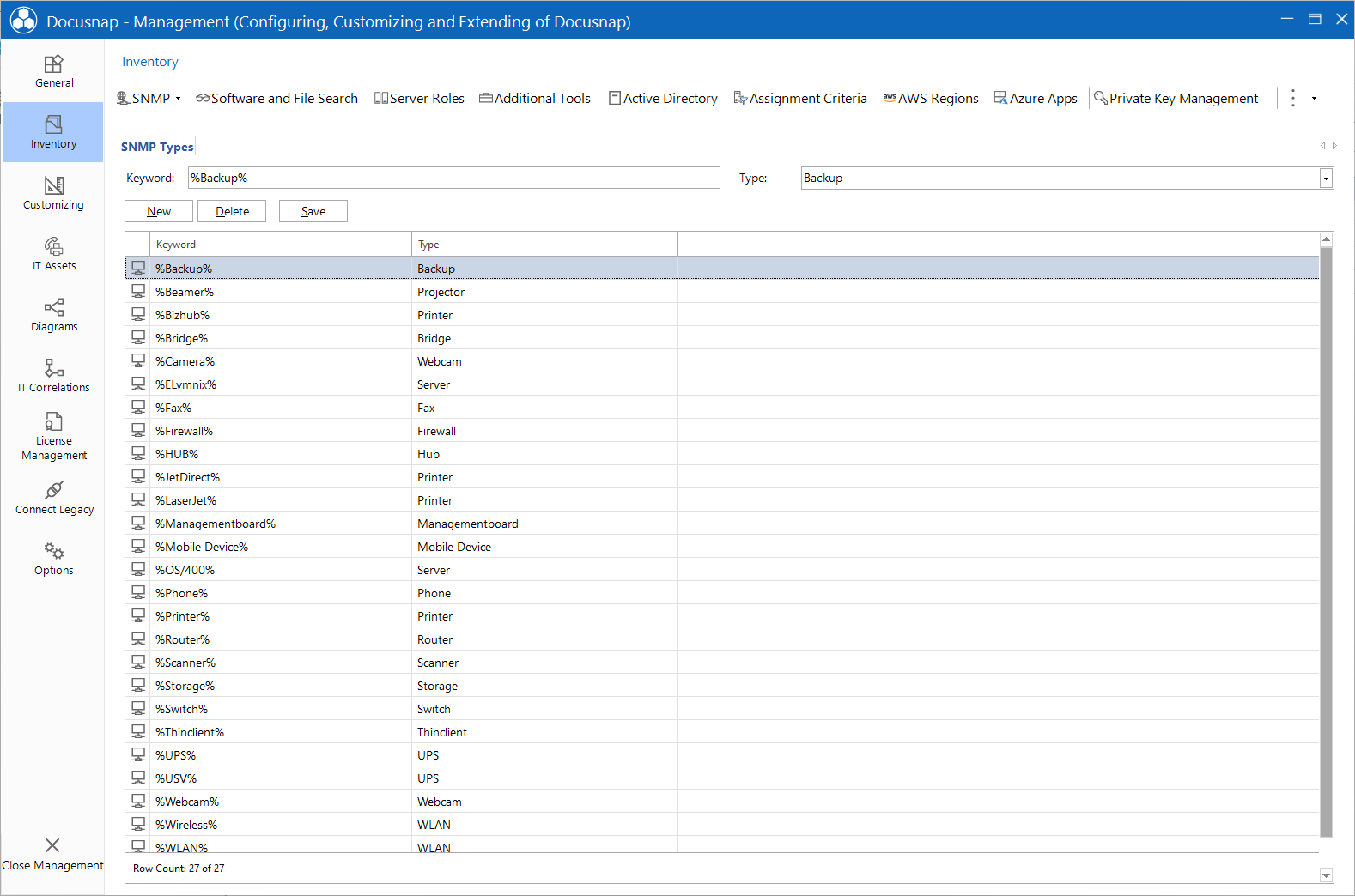Open Assignment Criteria settings
The height and width of the screenshot is (896, 1355).
click(800, 99)
